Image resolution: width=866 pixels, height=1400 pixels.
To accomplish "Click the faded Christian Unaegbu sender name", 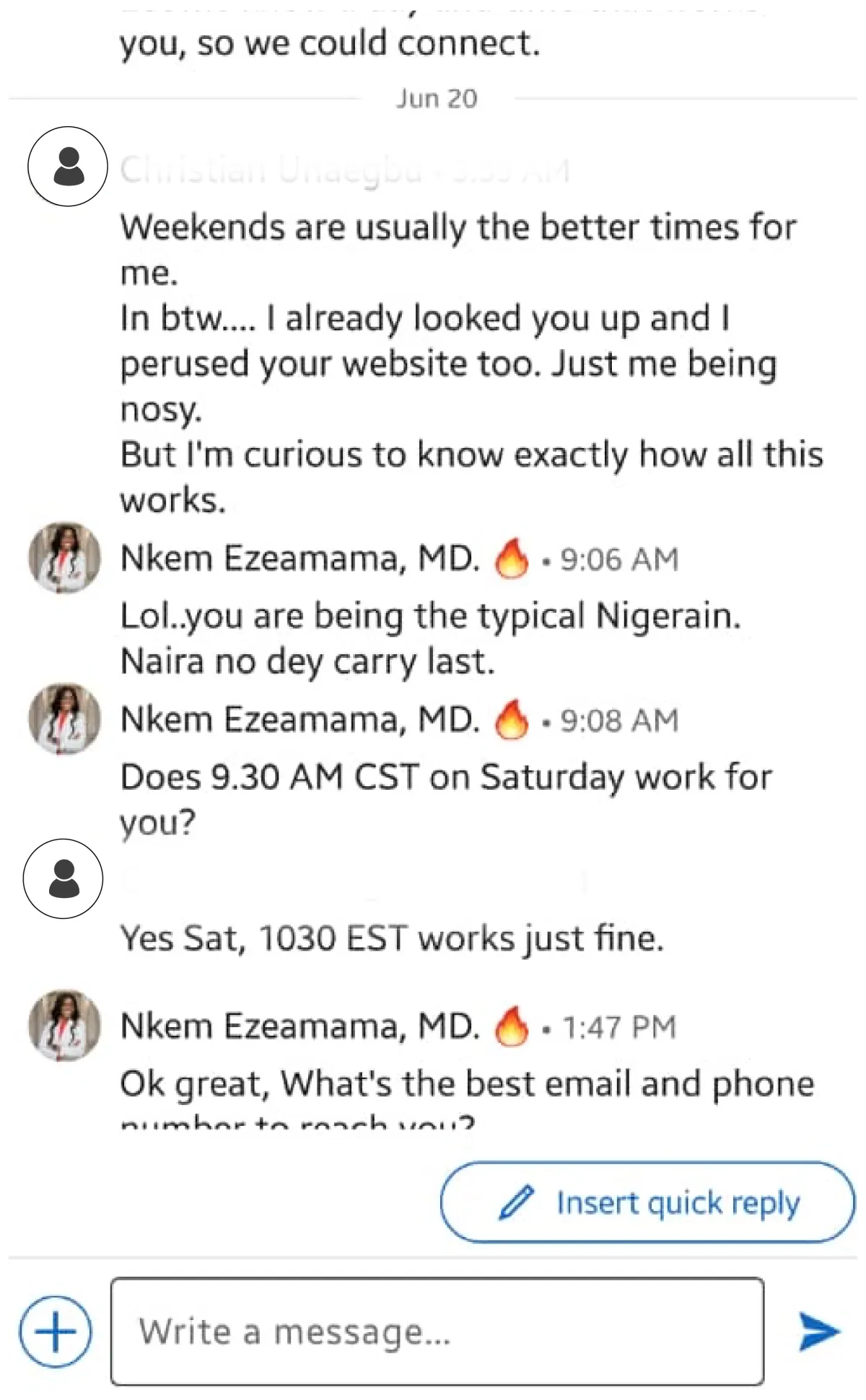I will pos(271,170).
